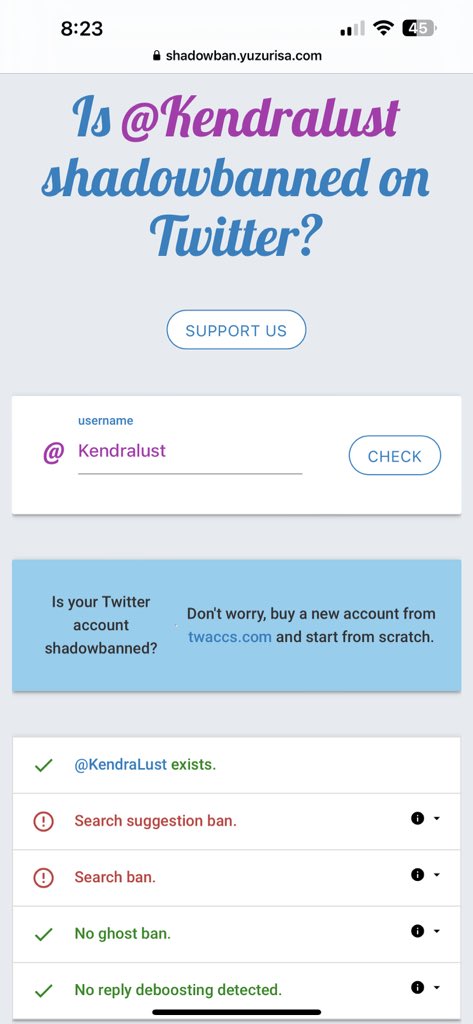
Task: Tap the green checkmark next to @KendraLust exists
Action: coord(43,765)
